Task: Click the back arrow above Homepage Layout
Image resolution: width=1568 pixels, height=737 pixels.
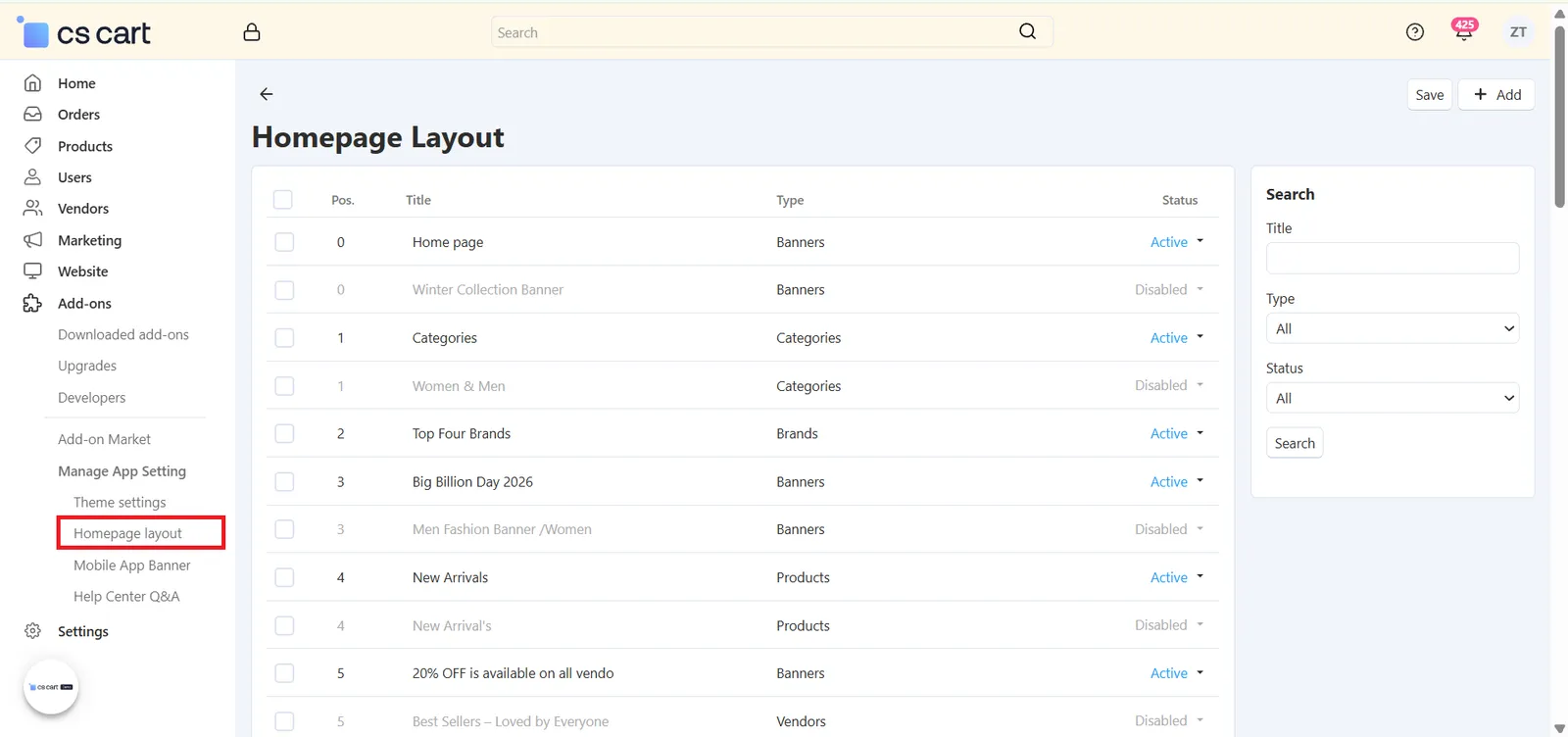Action: pyautogui.click(x=267, y=94)
